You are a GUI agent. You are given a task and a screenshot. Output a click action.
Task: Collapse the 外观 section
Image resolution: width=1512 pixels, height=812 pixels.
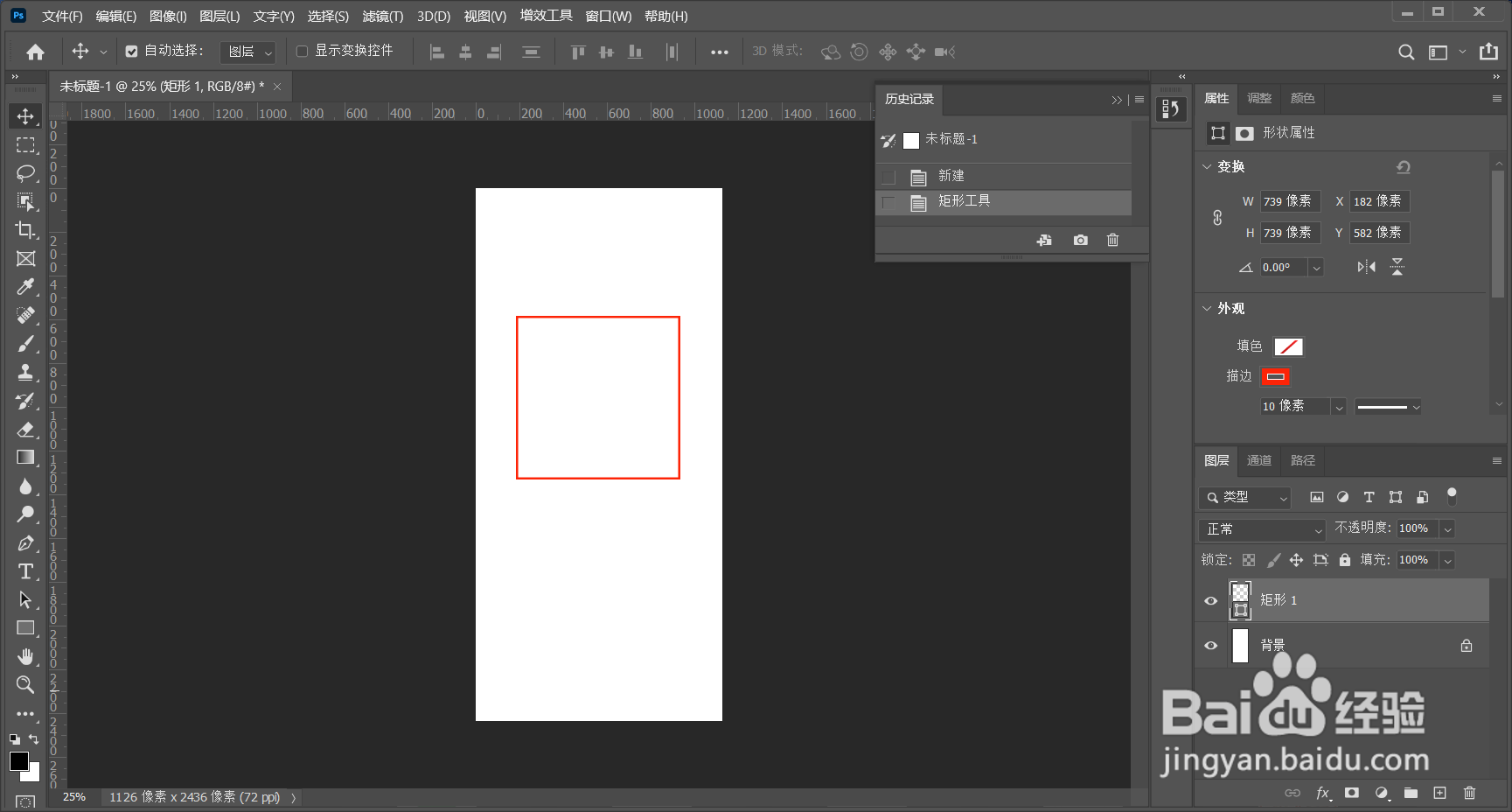[x=1207, y=309]
